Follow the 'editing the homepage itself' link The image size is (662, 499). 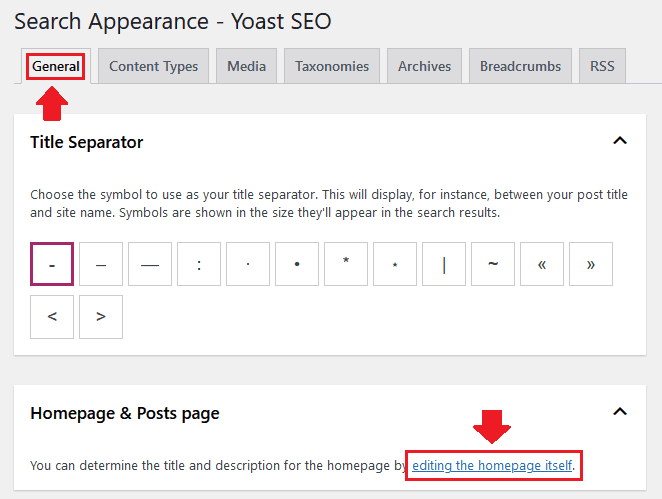(492, 465)
